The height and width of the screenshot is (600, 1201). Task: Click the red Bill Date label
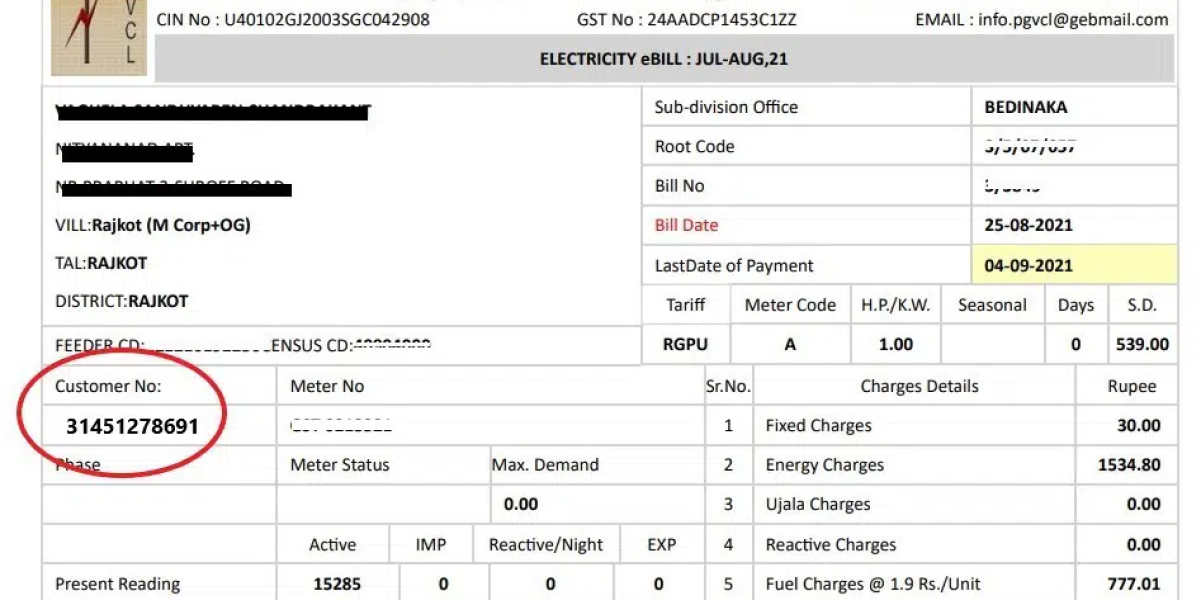[686, 225]
